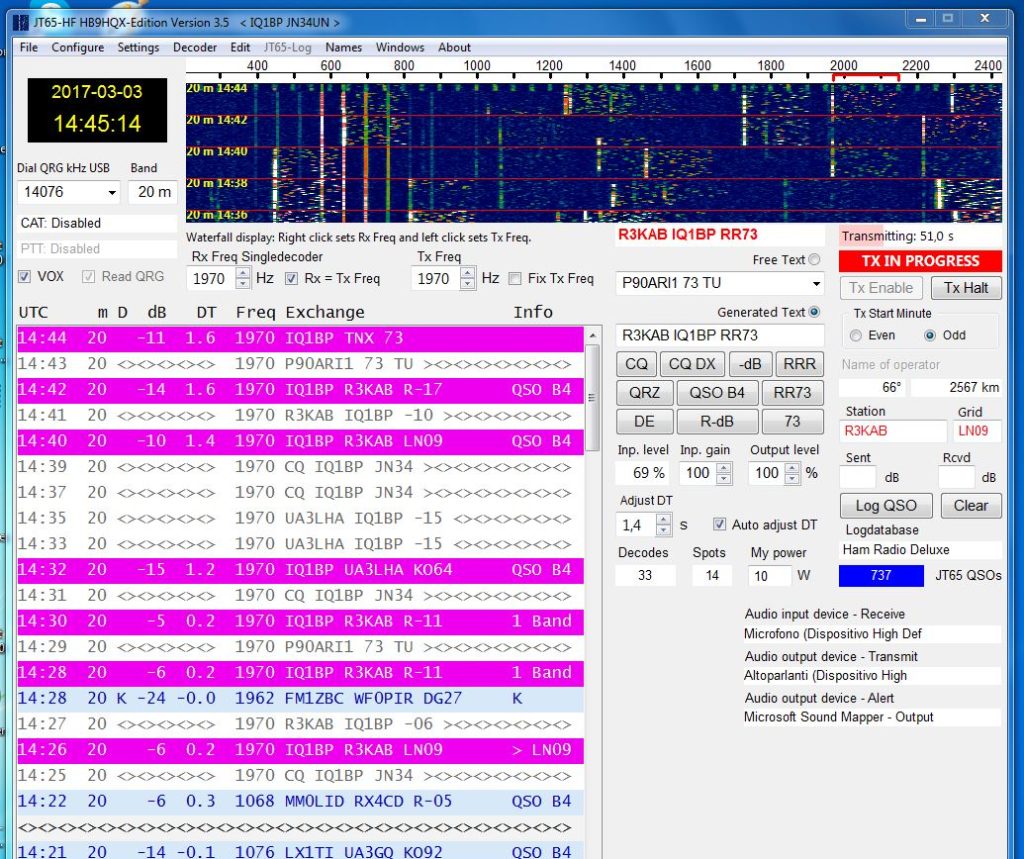Enable the Fix Tx Freq checkbox
The image size is (1024, 859).
(515, 279)
